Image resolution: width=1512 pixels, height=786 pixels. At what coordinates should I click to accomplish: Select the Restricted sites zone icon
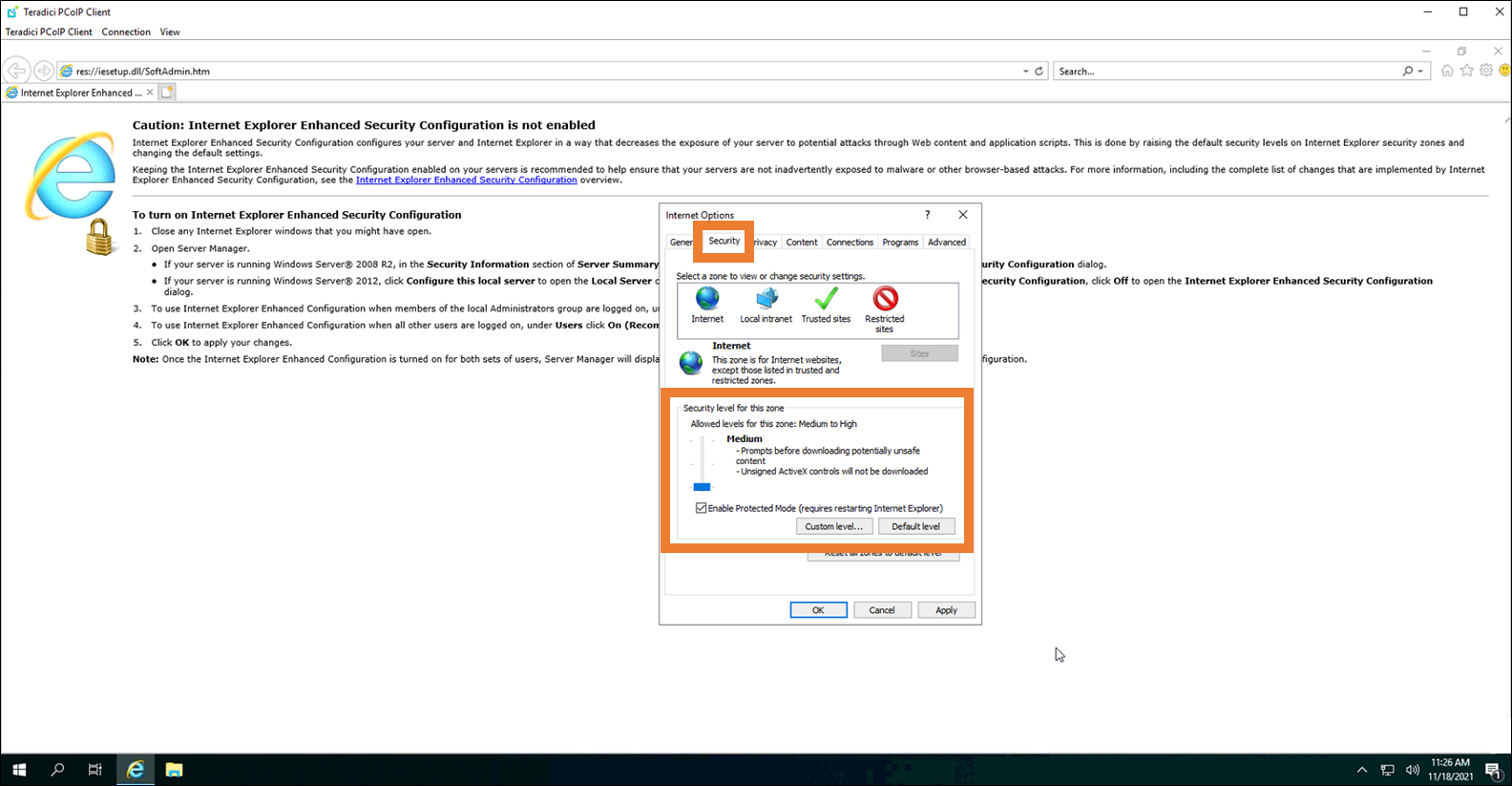click(885, 299)
